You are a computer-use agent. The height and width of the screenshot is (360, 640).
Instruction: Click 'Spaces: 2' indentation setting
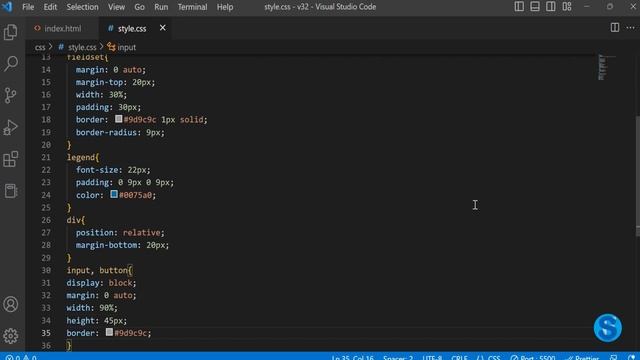pos(398,357)
